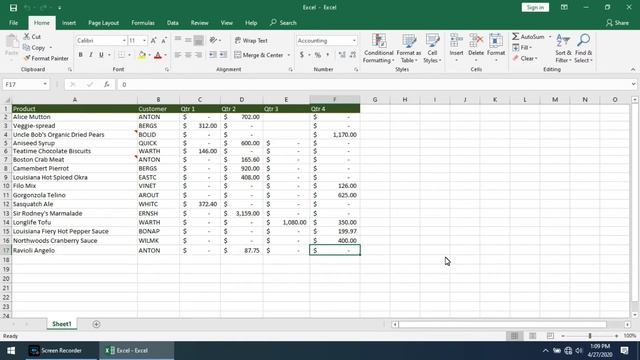
Task: Click the Copy icon
Action: point(27,48)
